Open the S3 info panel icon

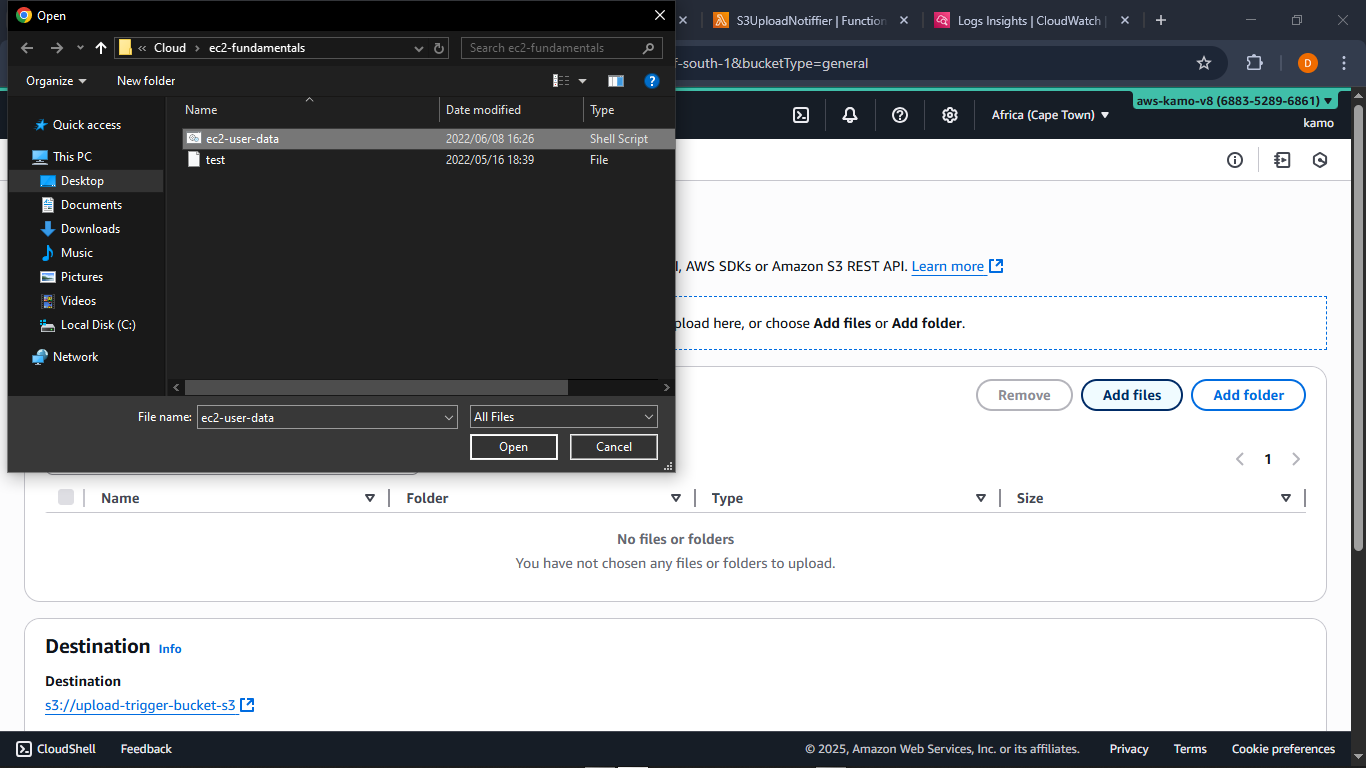[1235, 160]
